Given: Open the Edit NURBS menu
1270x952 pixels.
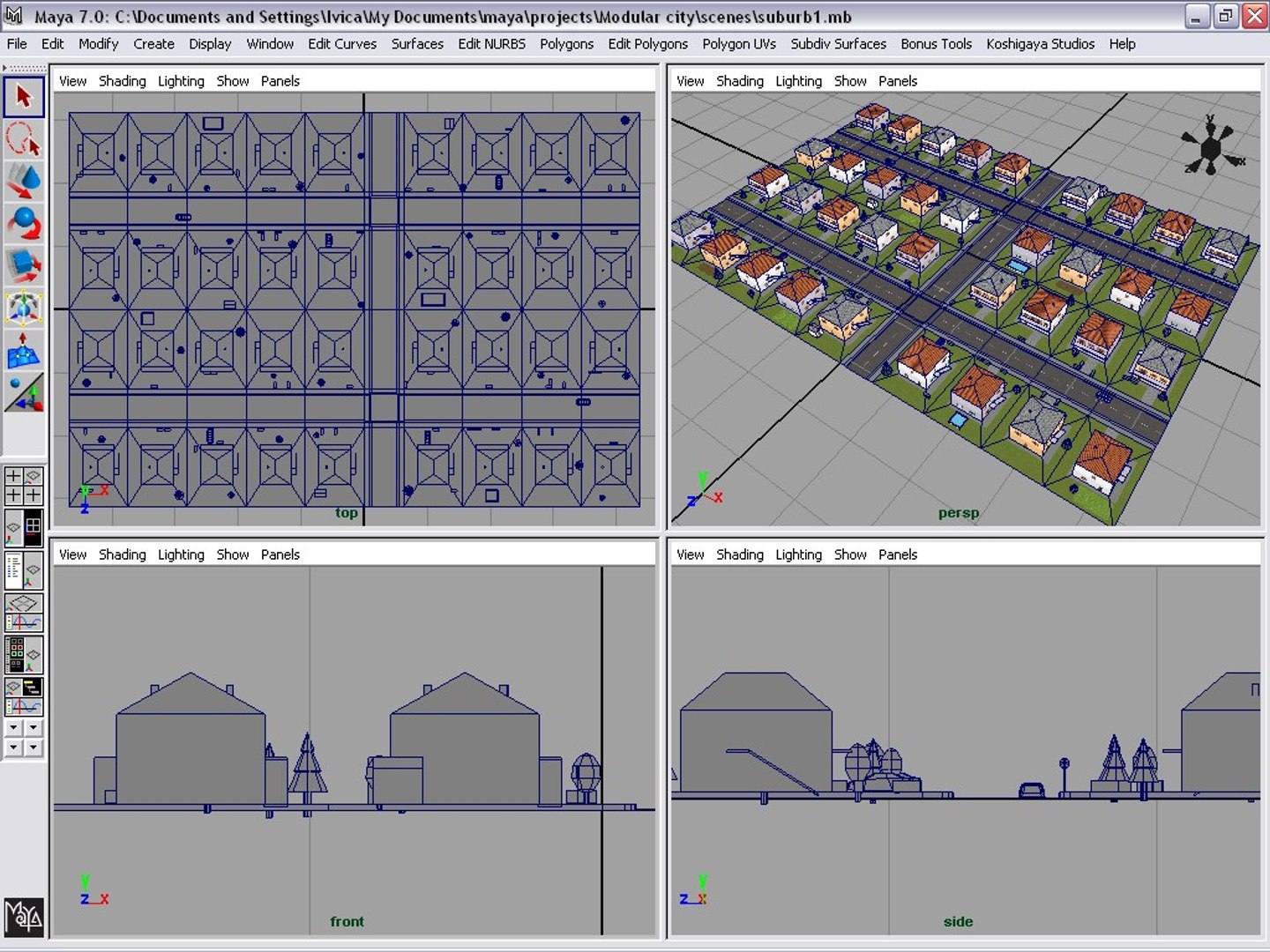Looking at the screenshot, I should [491, 44].
